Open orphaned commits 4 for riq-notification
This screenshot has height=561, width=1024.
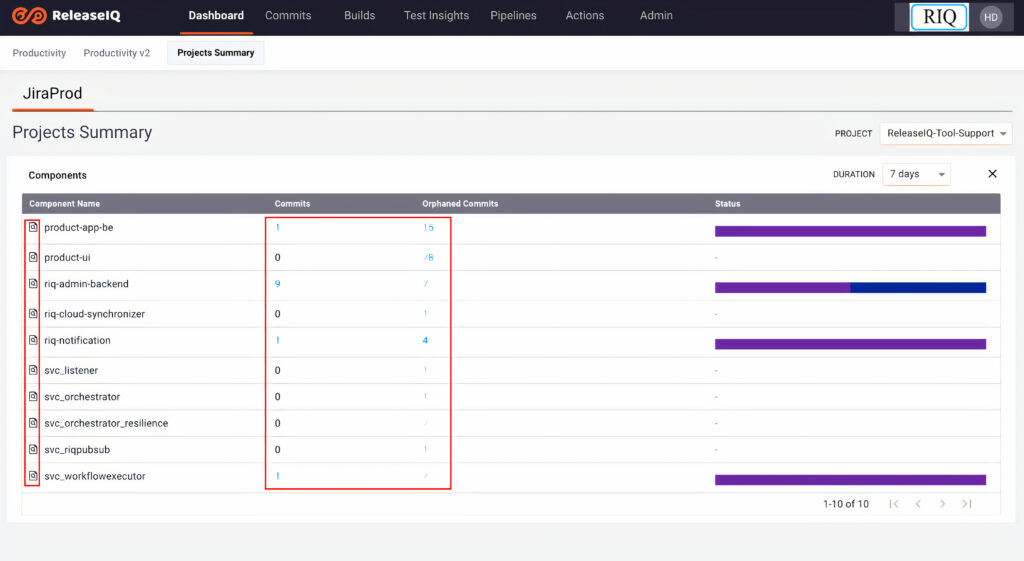425,340
